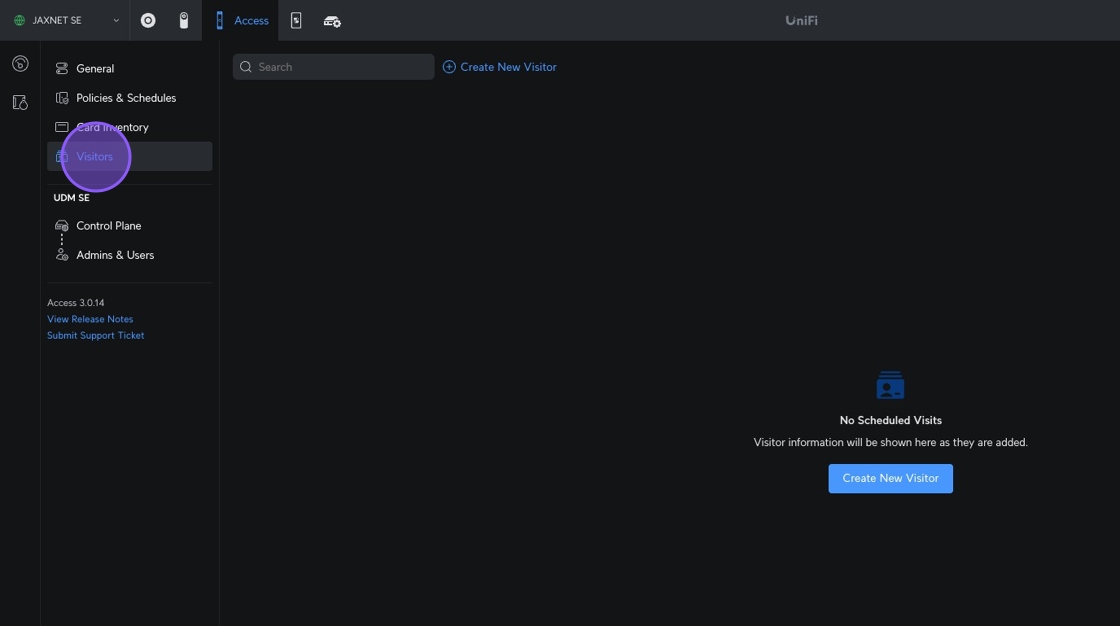Expand the JAXNET SE site dropdown

click(116, 20)
